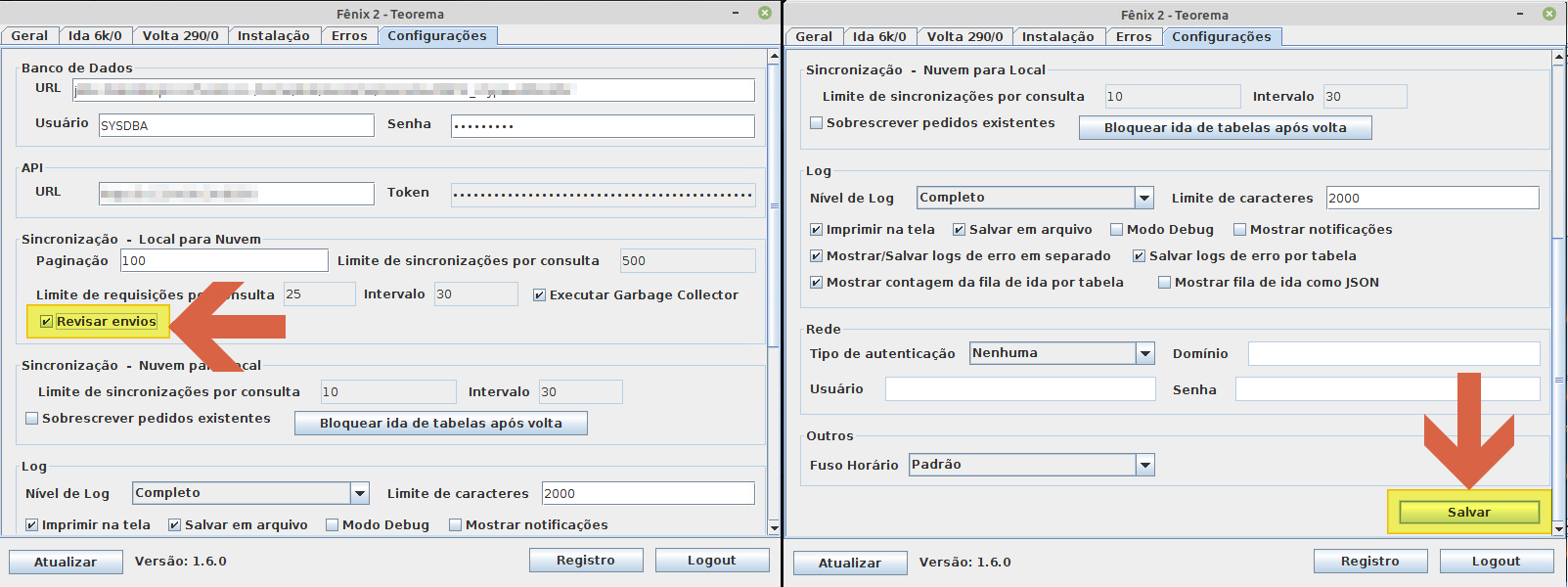Click Atualizar button in left window
1568x587 pixels.
coord(66,562)
